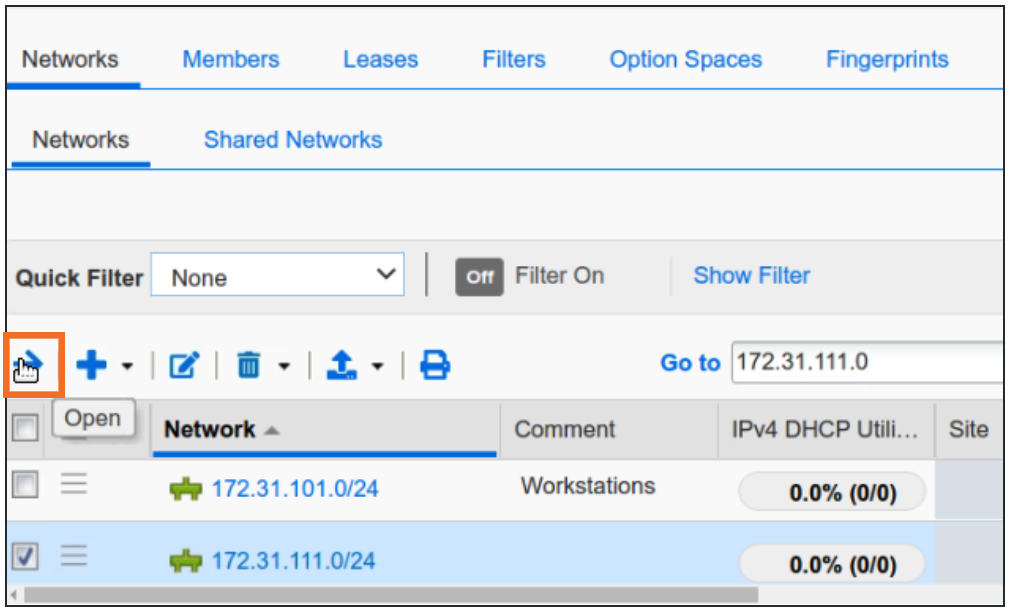The width and height of the screenshot is (1011, 612).
Task: Click the Go to input field
Action: click(866, 363)
